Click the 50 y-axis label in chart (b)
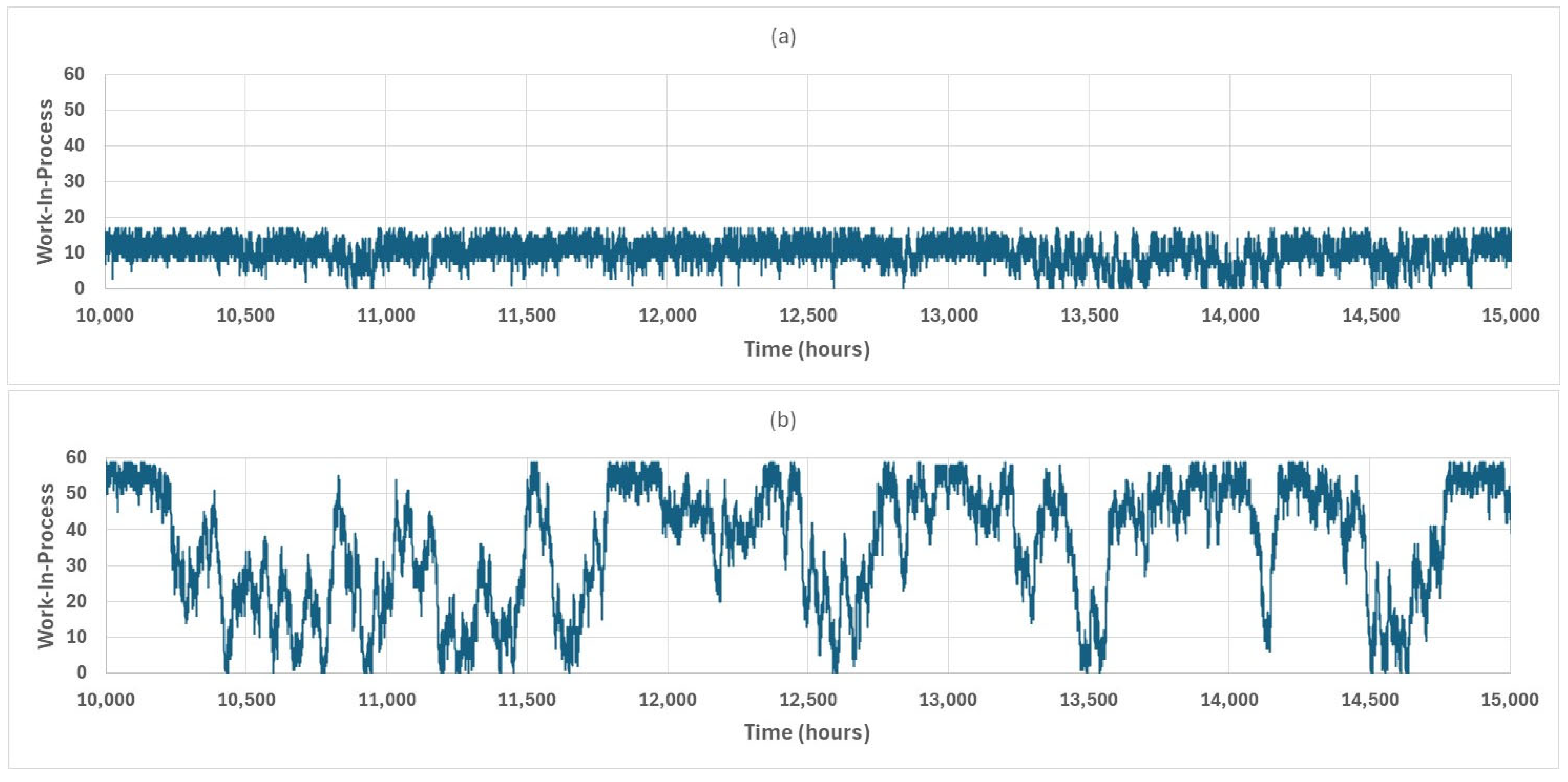This screenshot has height=782, width=1568. pyautogui.click(x=75, y=493)
